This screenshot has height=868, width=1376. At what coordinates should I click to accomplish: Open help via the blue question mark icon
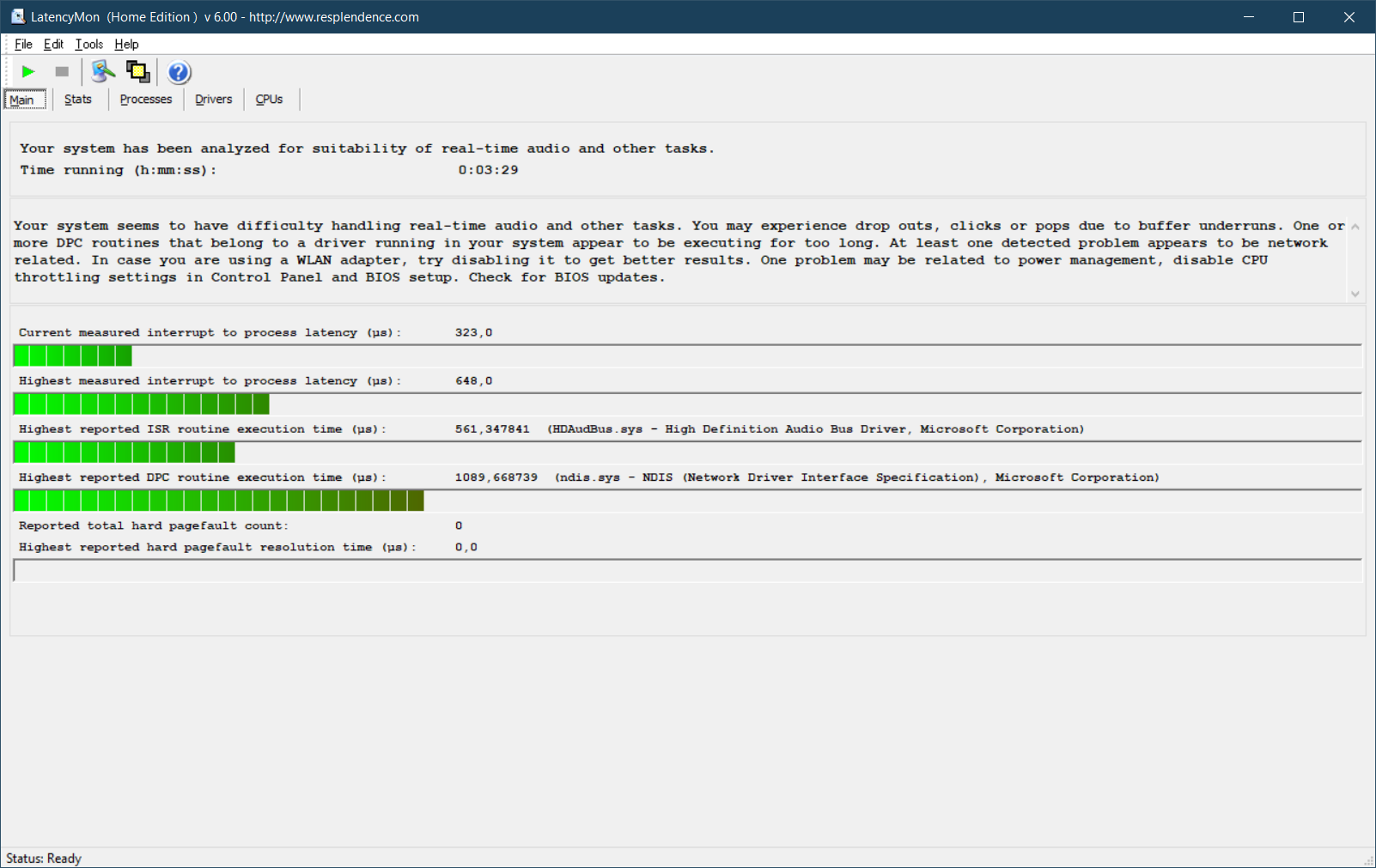[179, 72]
